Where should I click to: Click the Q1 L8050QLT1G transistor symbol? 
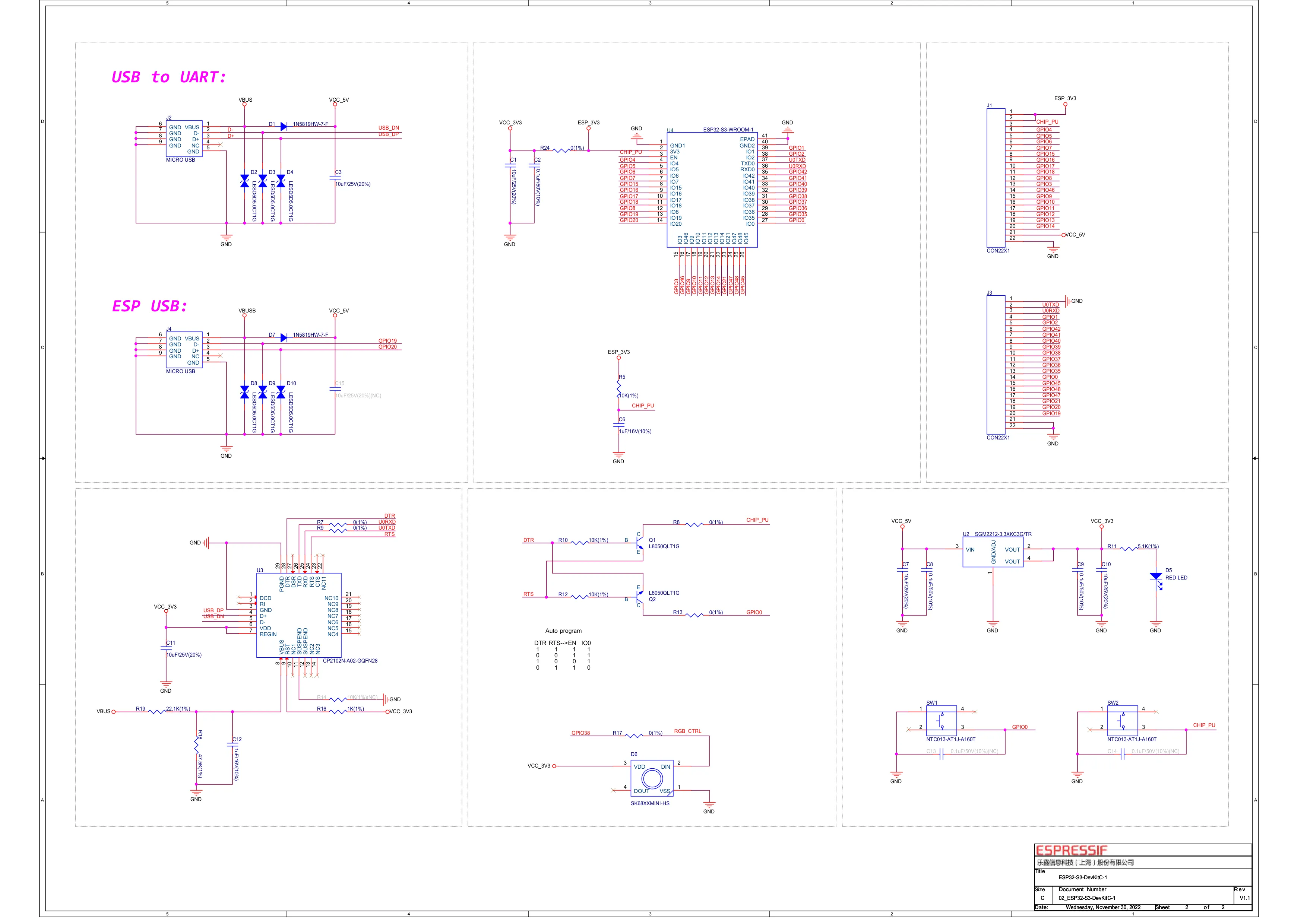click(639, 543)
